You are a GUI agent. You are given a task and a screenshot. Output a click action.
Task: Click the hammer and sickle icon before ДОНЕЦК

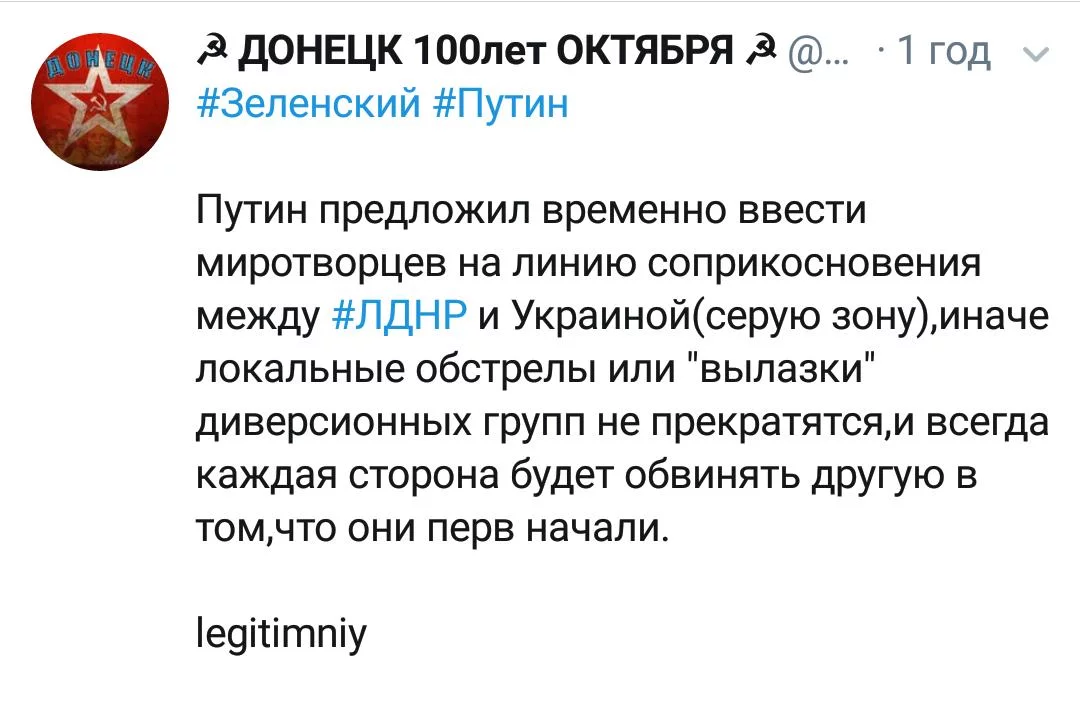point(212,50)
